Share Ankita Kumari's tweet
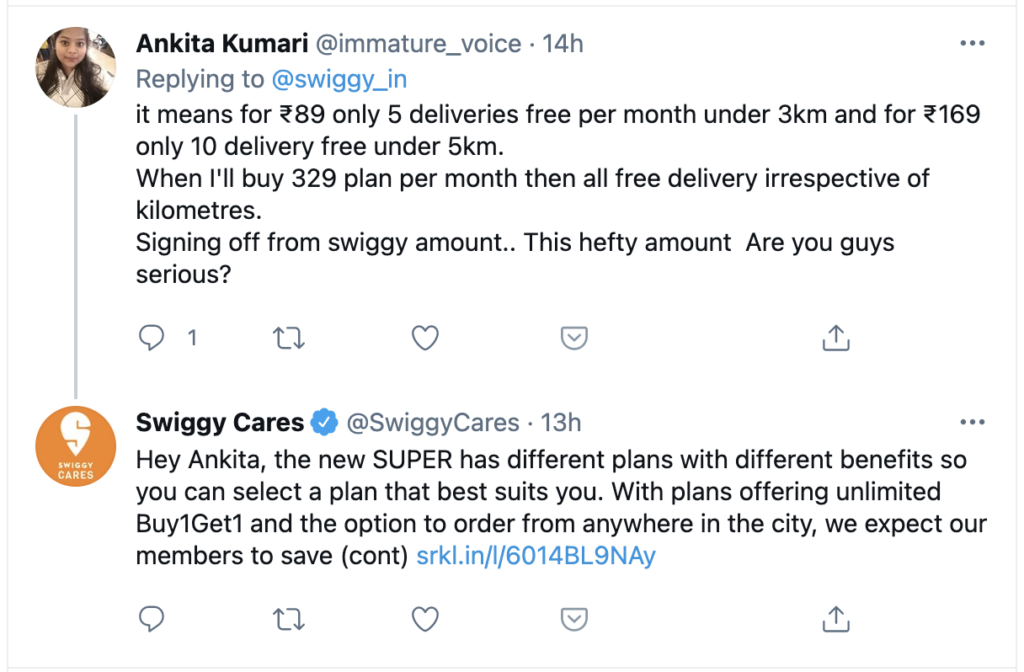Viewport: 1024px width, 672px height. coord(835,339)
